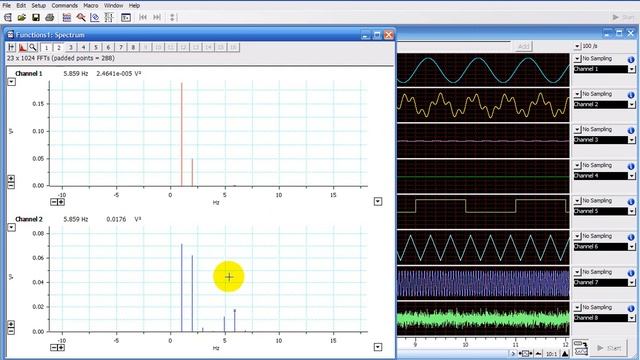Open Channel 1 spectrum x-axis dropdown arrow
Image resolution: width=640 pixels, height=360 pixels.
click(x=378, y=202)
